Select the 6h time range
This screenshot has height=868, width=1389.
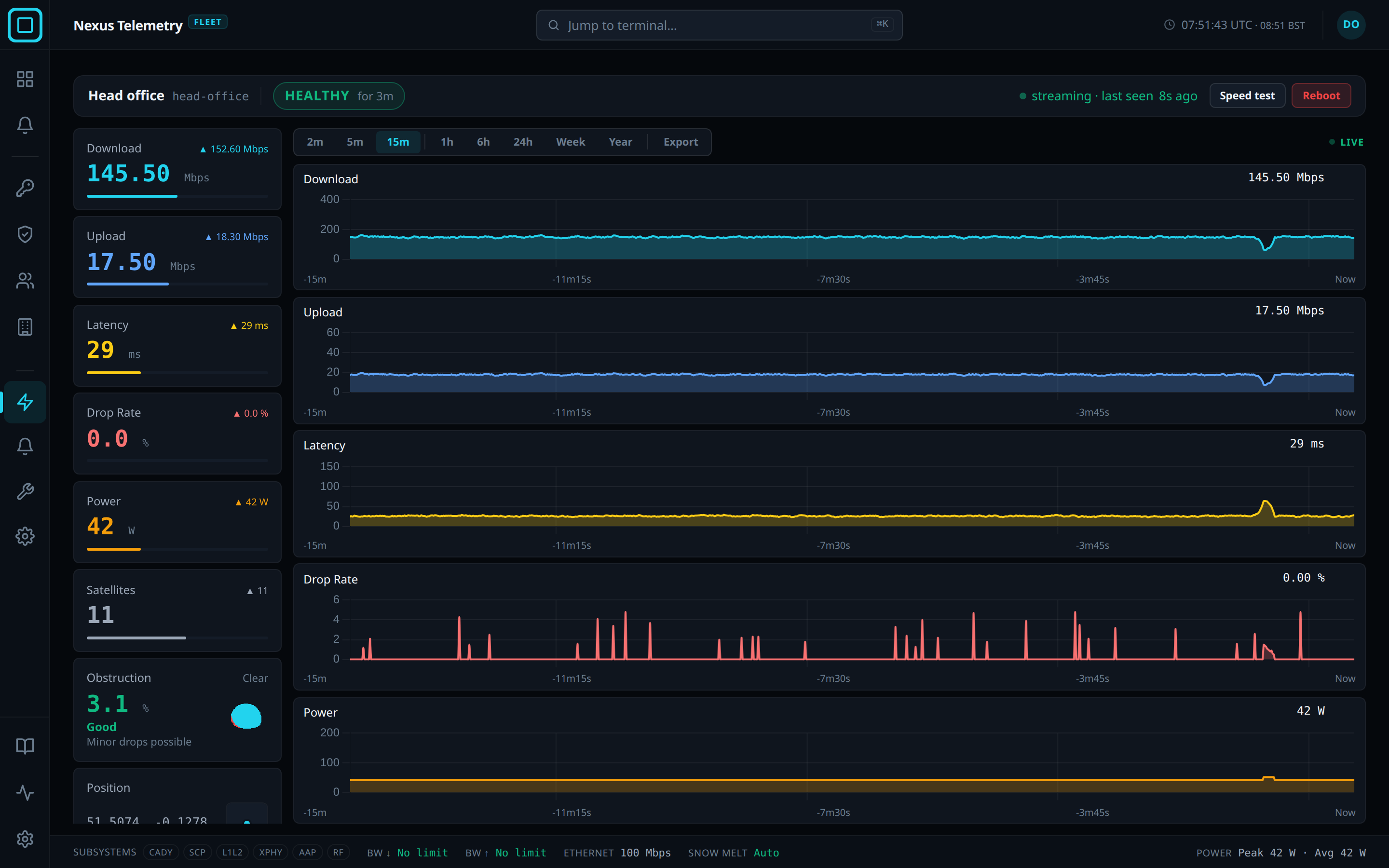coord(483,142)
